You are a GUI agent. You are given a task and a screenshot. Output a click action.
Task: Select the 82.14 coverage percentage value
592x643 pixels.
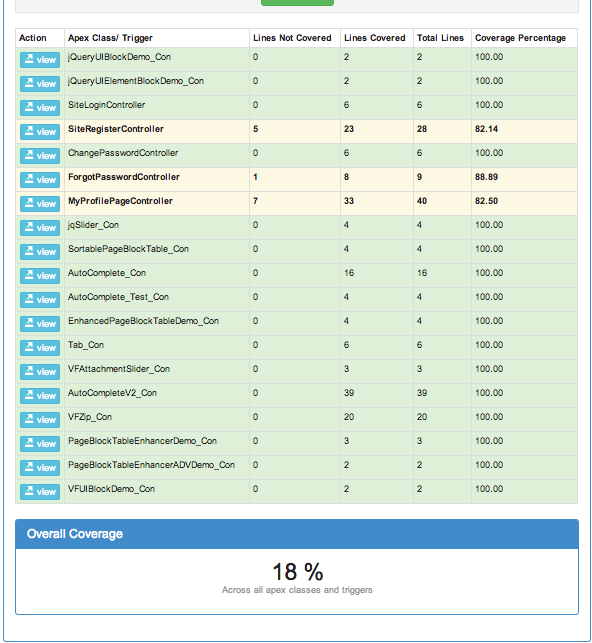pos(486,129)
